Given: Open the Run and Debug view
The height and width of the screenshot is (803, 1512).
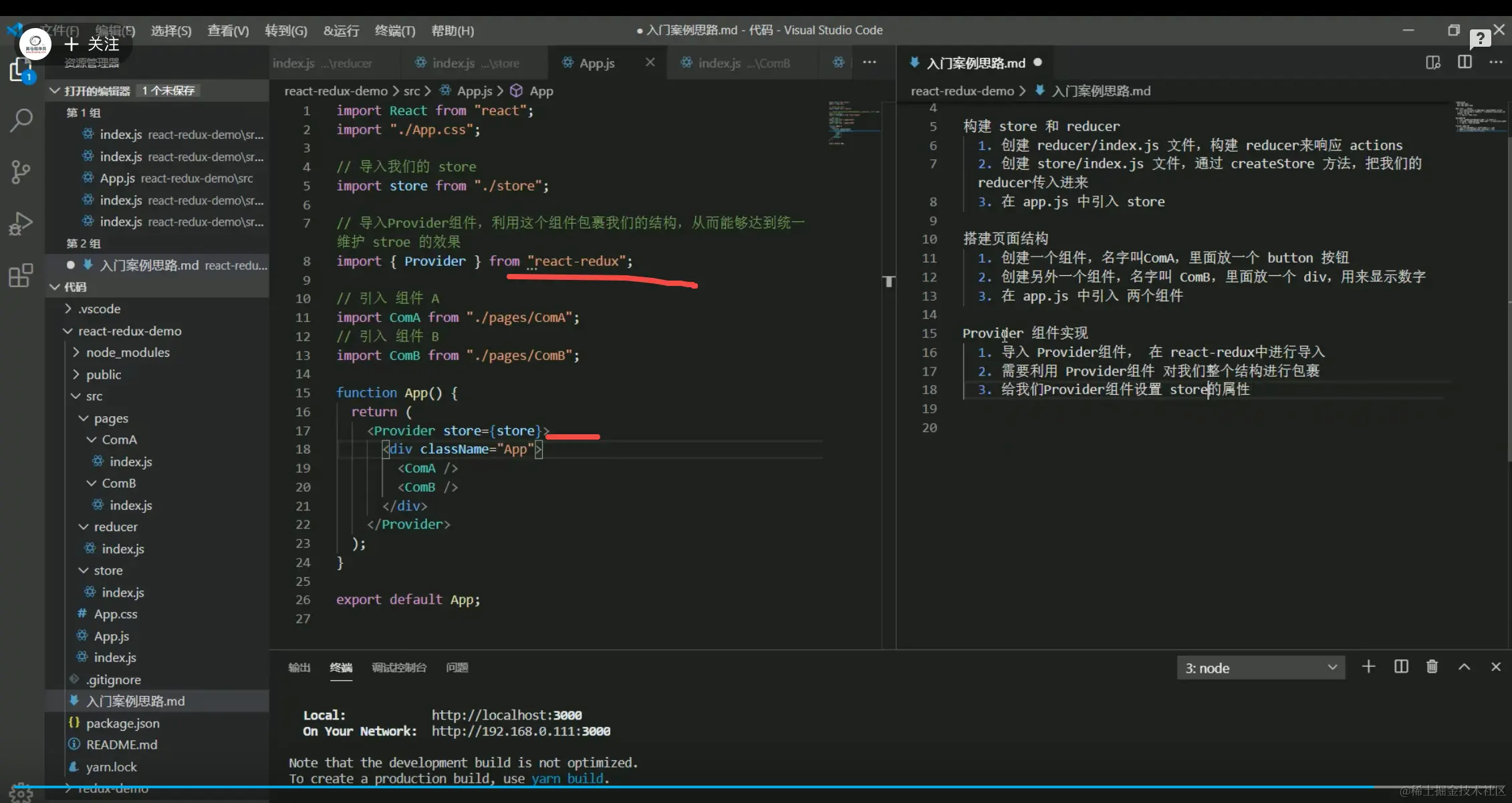Looking at the screenshot, I should point(21,223).
